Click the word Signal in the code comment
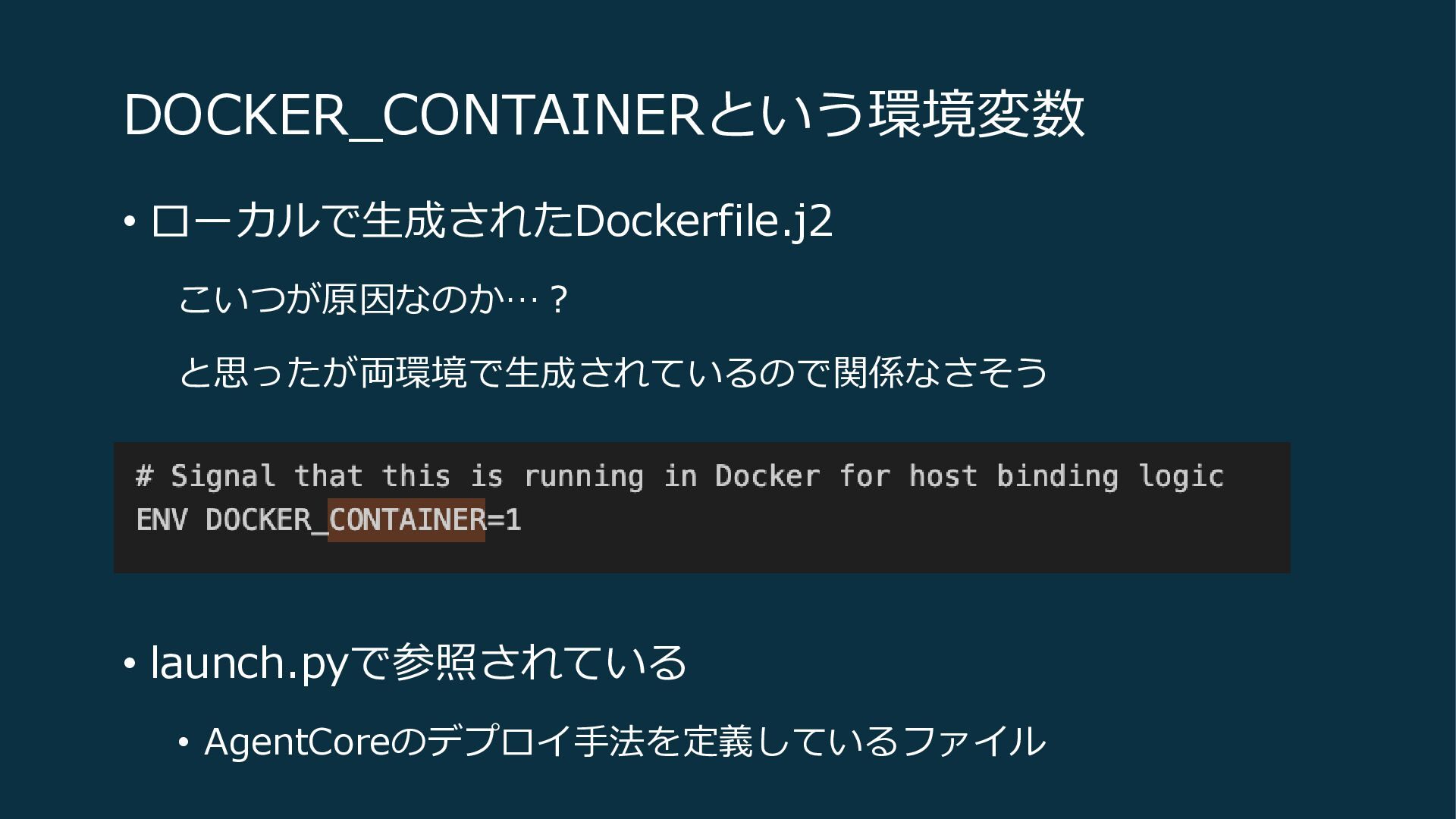The width and height of the screenshot is (1456, 819). pyautogui.click(x=223, y=476)
